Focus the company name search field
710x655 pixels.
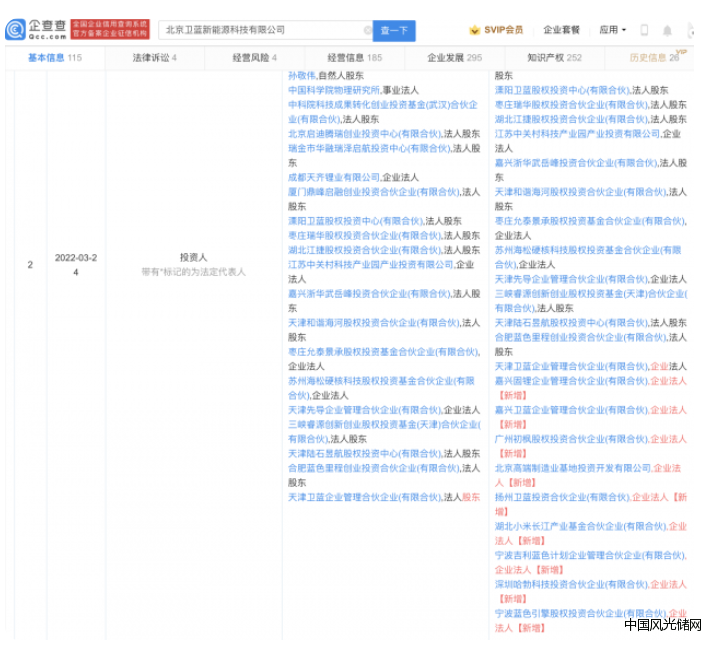point(266,30)
